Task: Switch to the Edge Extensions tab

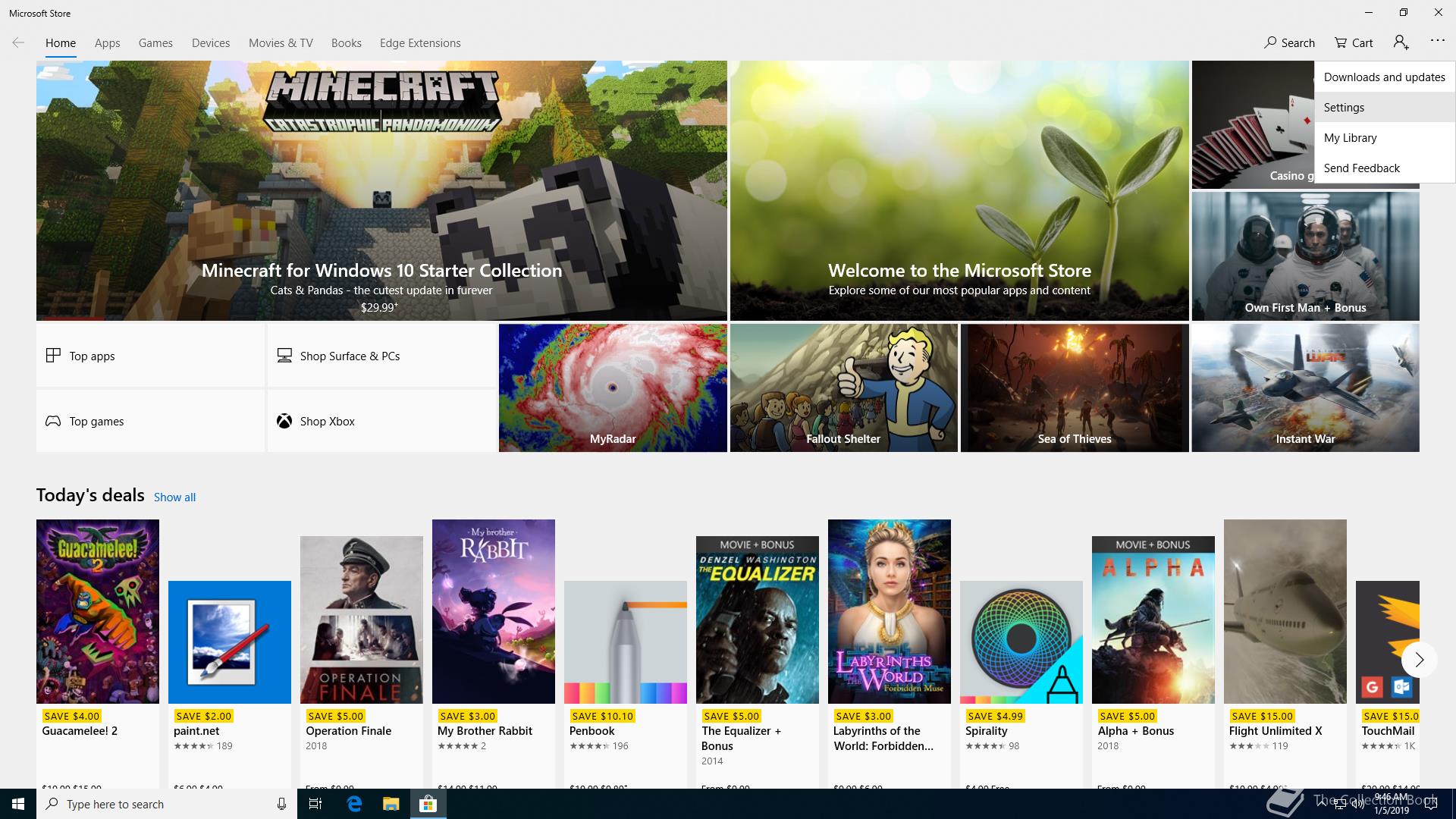Action: point(420,42)
